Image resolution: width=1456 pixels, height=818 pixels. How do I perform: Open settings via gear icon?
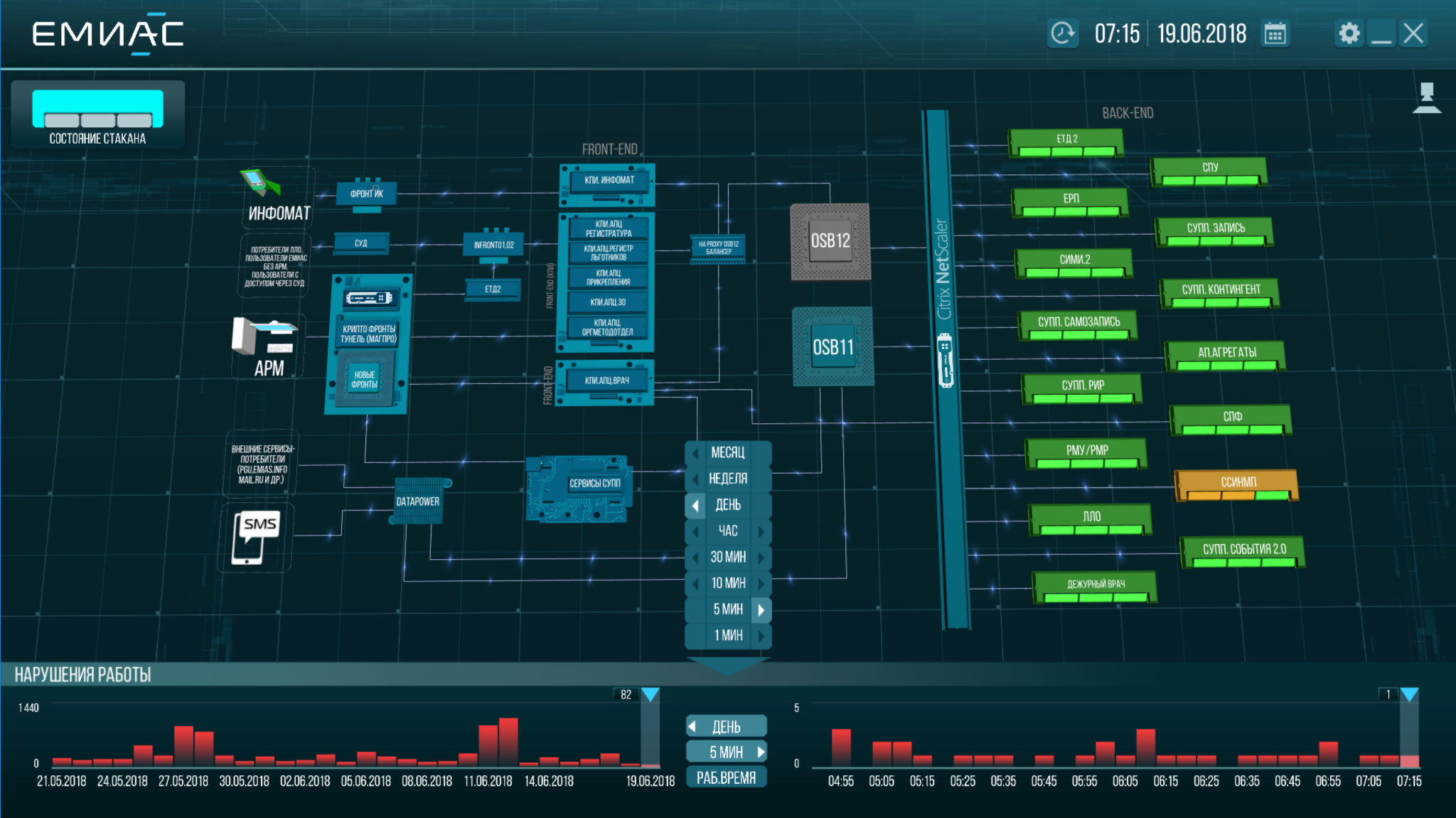pos(1349,33)
